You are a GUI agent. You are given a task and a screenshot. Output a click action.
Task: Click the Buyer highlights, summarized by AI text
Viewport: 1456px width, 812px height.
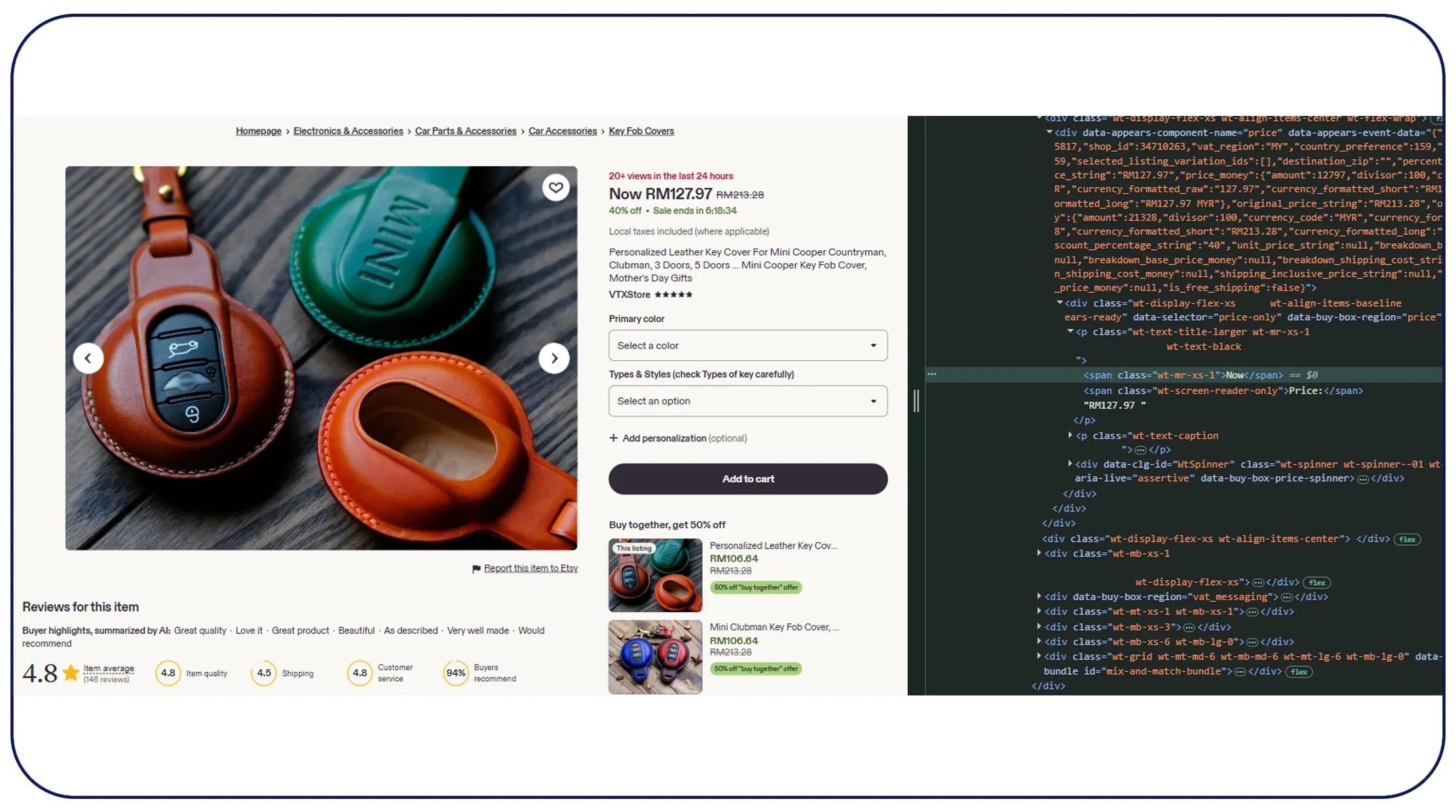(96, 631)
